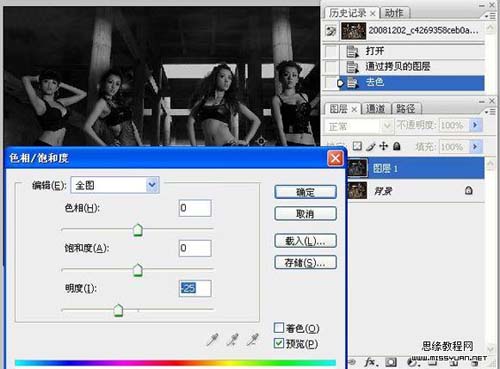Click the lock all padlock icon
The width and height of the screenshot is (500, 369).
pos(396,146)
